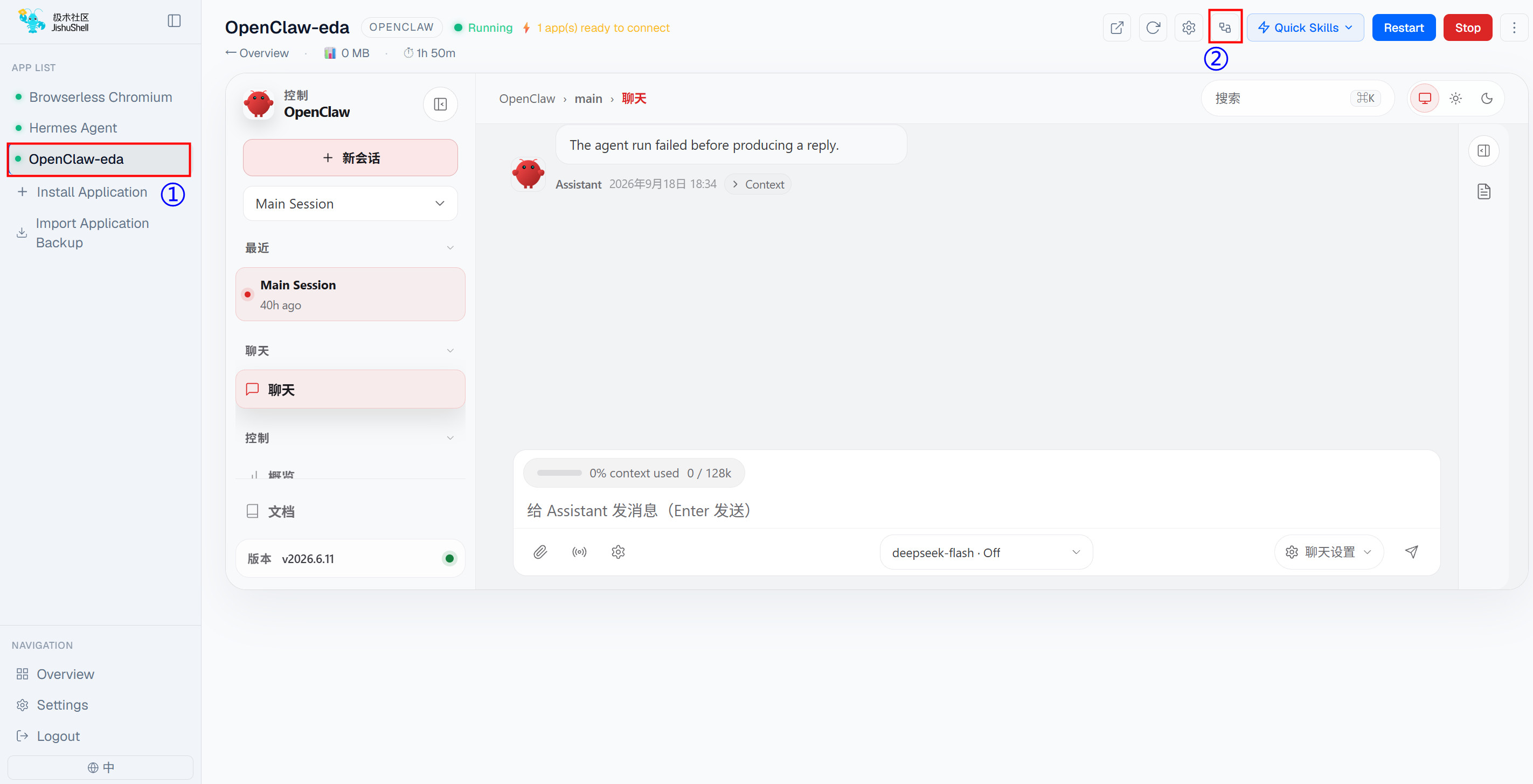Open app settings gear in header
Screen dimensions: 1533x784
pyautogui.click(x=1189, y=27)
